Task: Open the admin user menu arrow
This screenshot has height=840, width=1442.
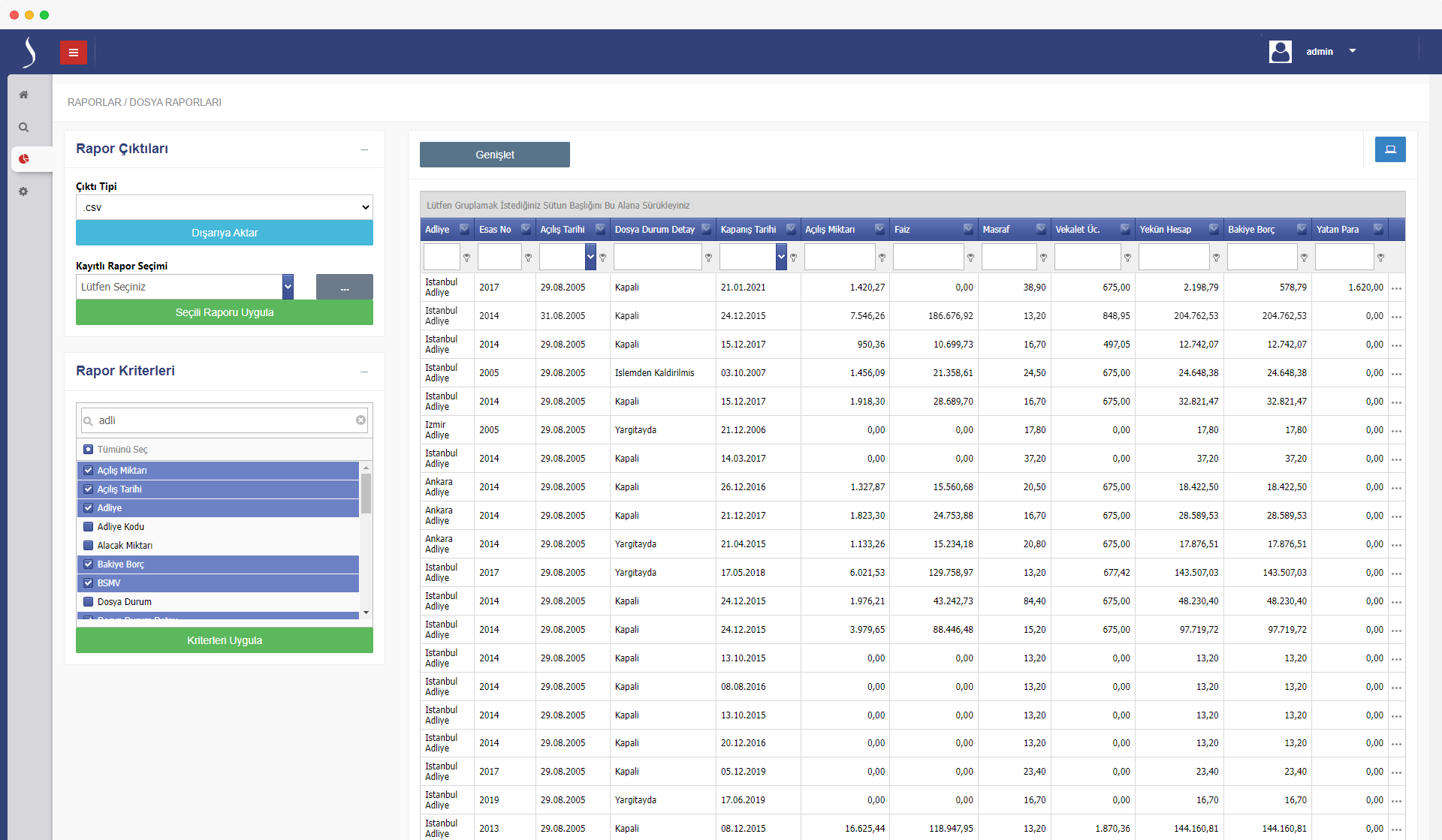Action: pyautogui.click(x=1353, y=51)
